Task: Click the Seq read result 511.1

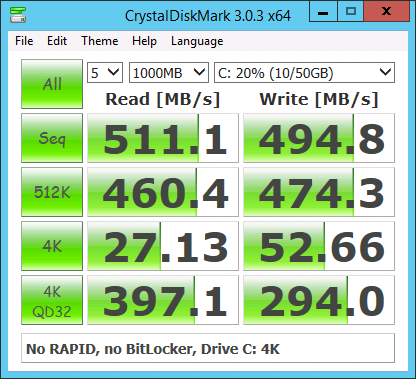Action: click(x=163, y=138)
